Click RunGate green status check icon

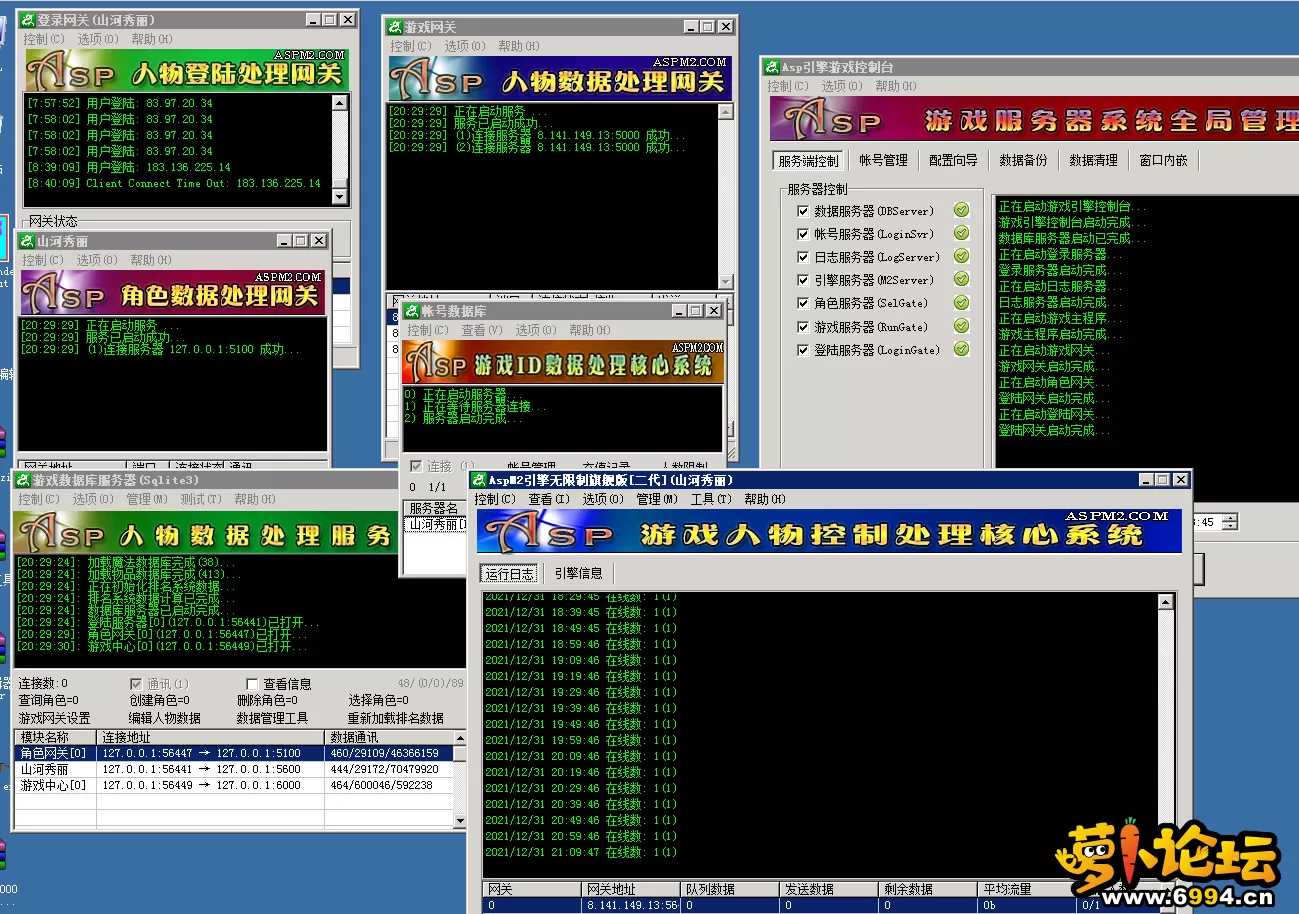[961, 326]
